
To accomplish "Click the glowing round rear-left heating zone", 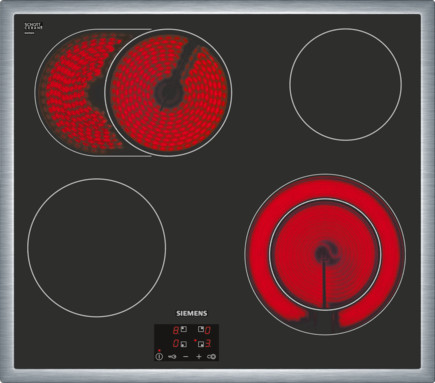I will pos(168,92).
